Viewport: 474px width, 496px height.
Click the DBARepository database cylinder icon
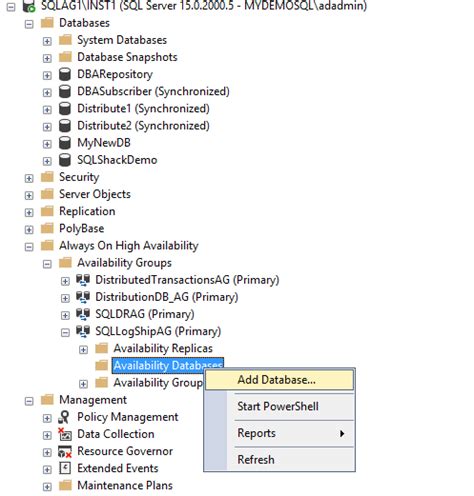pos(65,74)
